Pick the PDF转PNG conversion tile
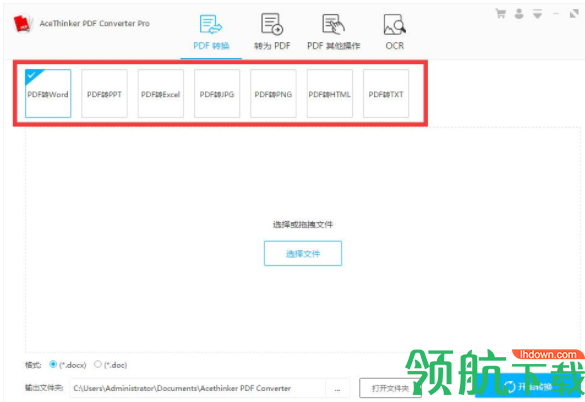This screenshot has height=402, width=585. tap(273, 94)
